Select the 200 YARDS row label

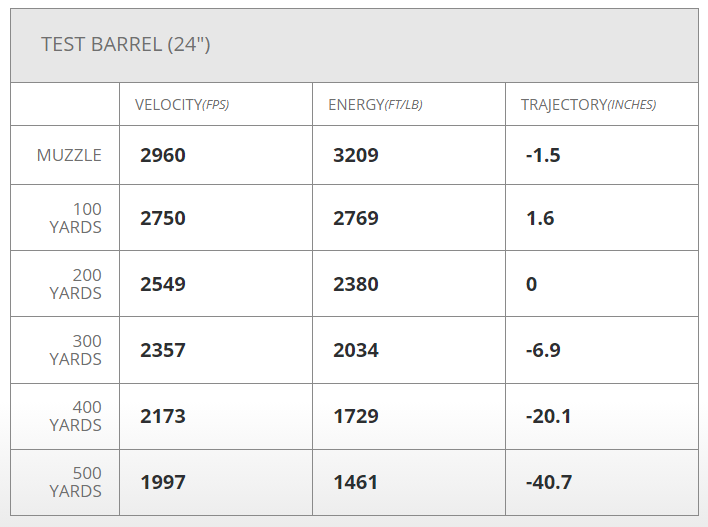[x=76, y=284]
